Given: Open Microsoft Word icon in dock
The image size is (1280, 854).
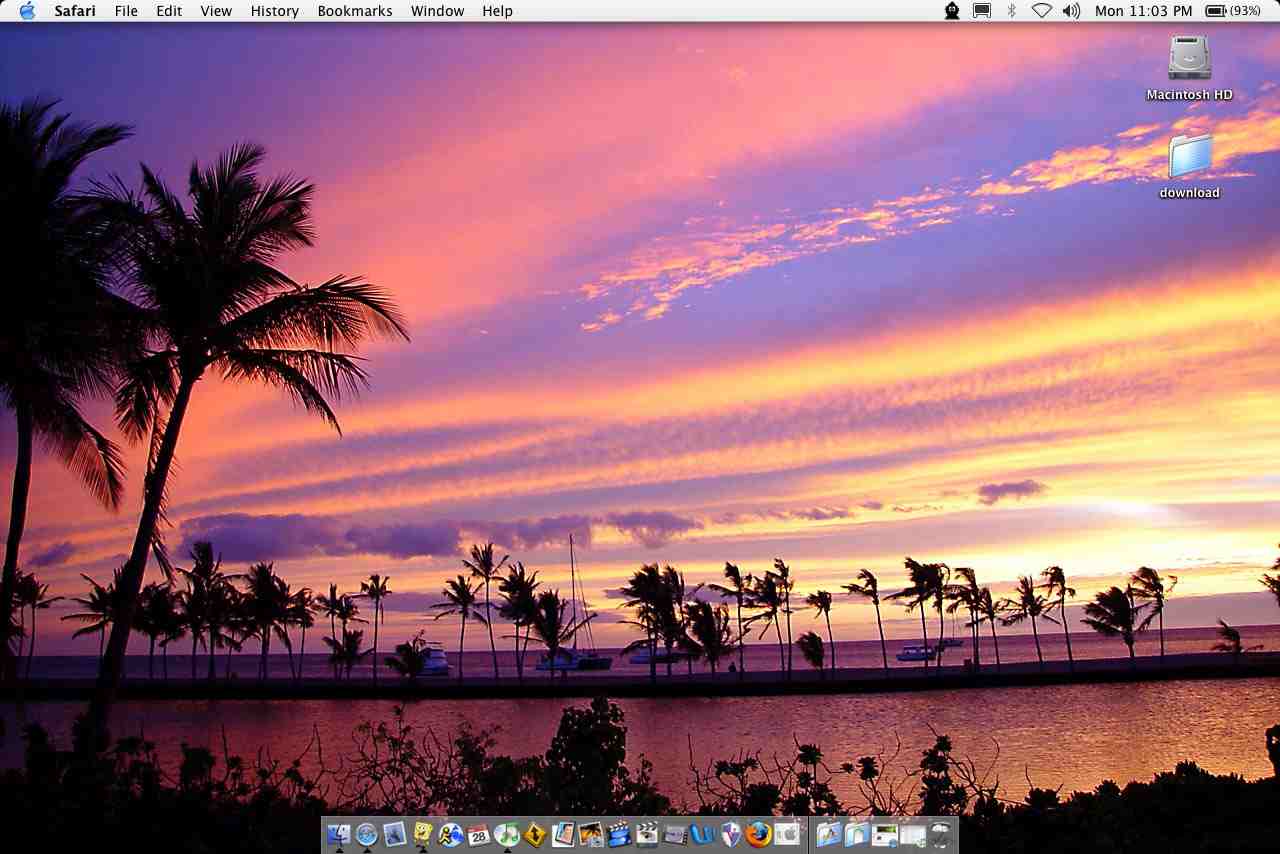Looking at the screenshot, I should tap(703, 834).
